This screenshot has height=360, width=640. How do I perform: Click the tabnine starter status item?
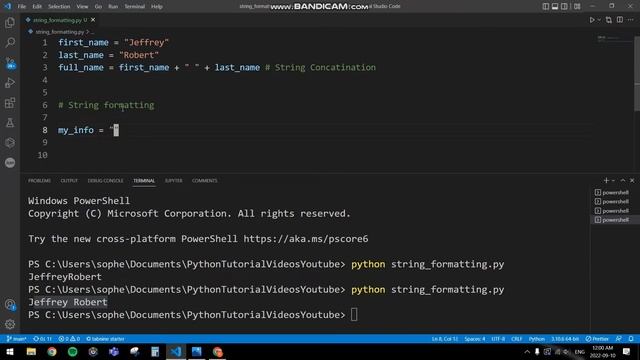(105, 339)
